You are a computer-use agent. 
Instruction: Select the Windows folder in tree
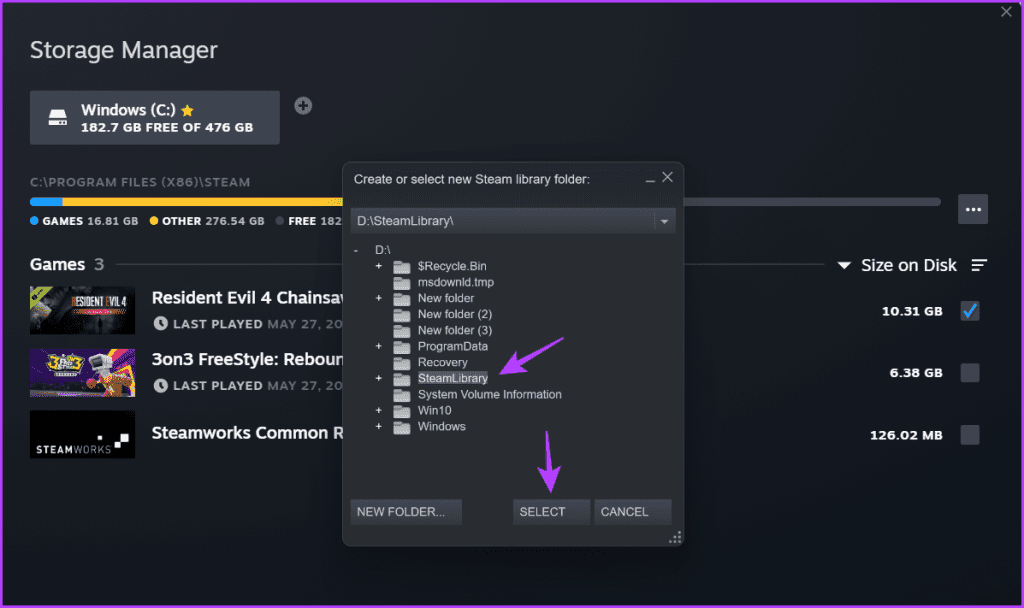coord(441,426)
